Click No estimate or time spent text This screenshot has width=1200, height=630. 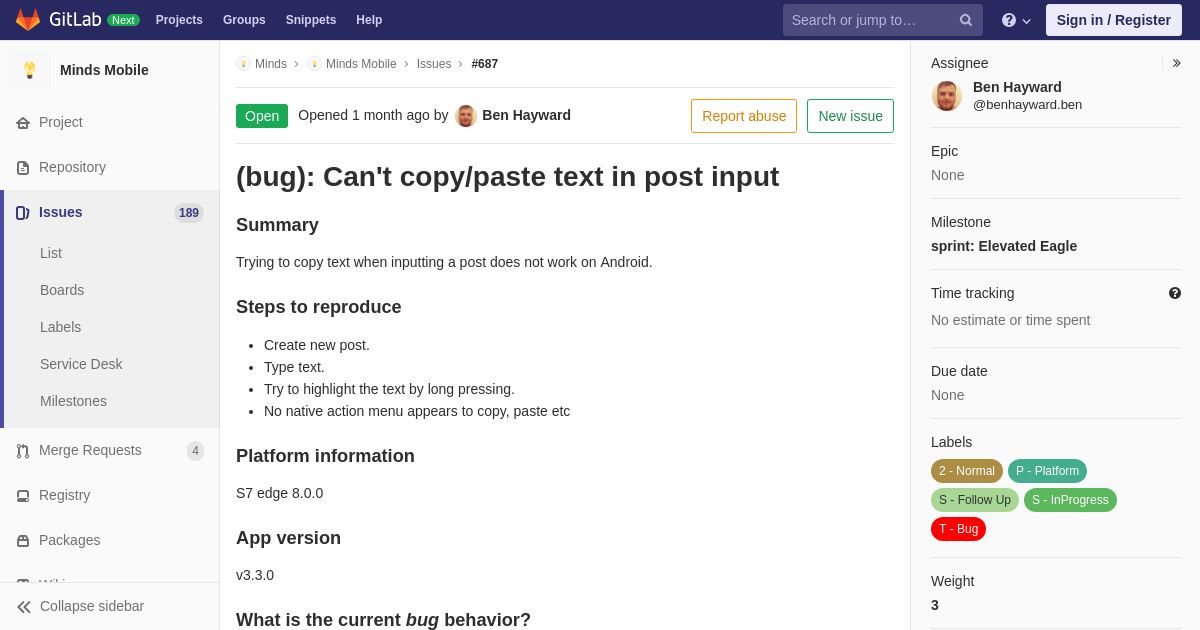1011,320
